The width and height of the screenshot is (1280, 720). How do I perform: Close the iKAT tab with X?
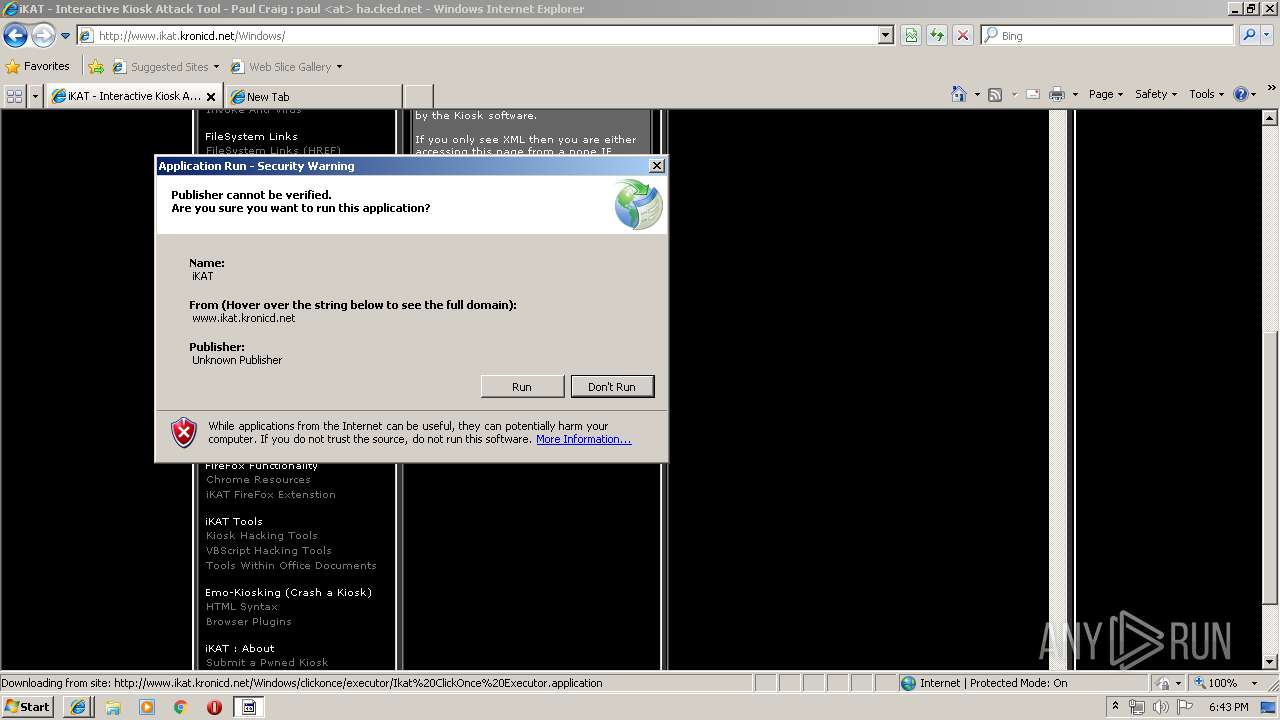(211, 97)
